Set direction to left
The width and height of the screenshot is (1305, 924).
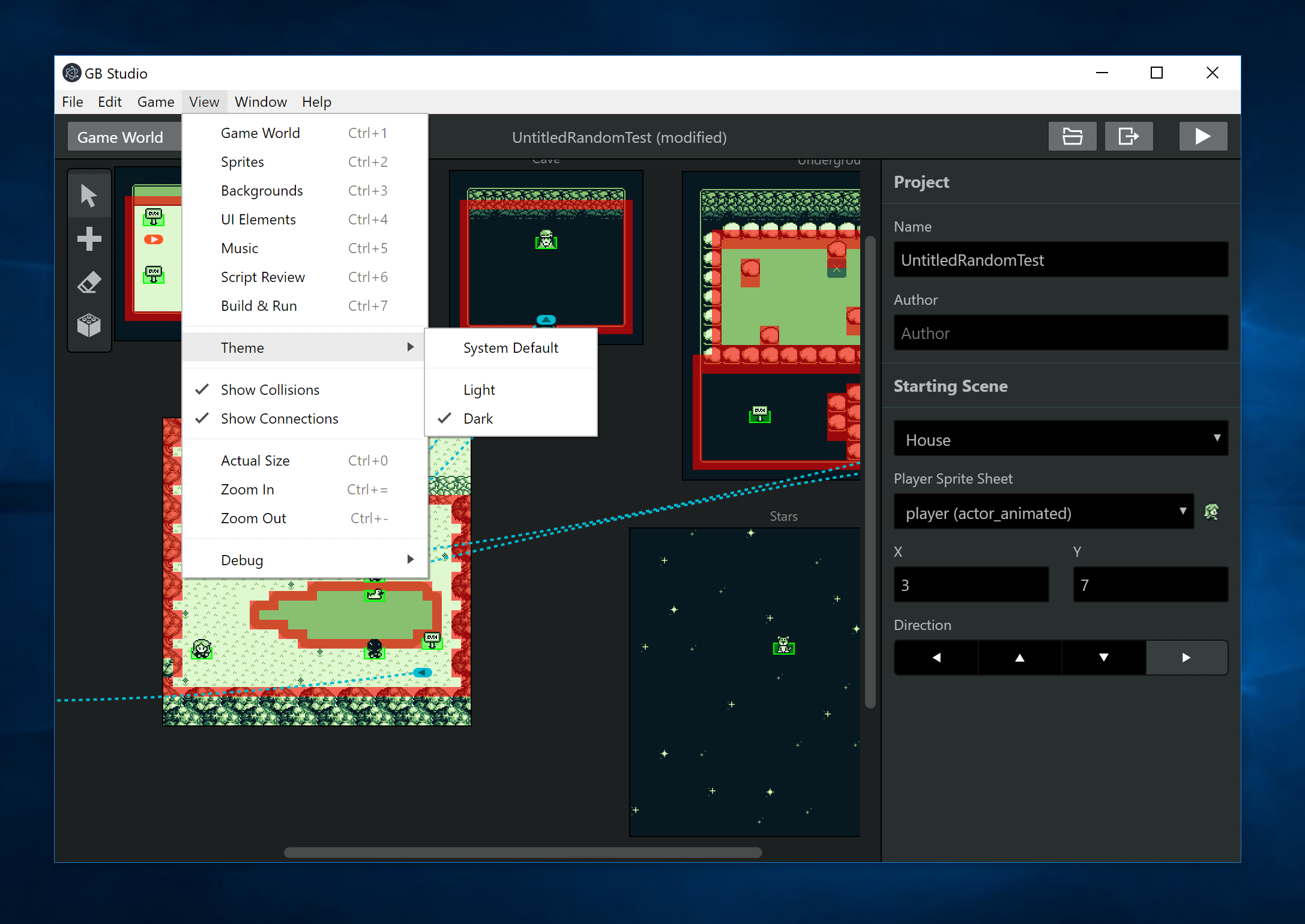936,658
